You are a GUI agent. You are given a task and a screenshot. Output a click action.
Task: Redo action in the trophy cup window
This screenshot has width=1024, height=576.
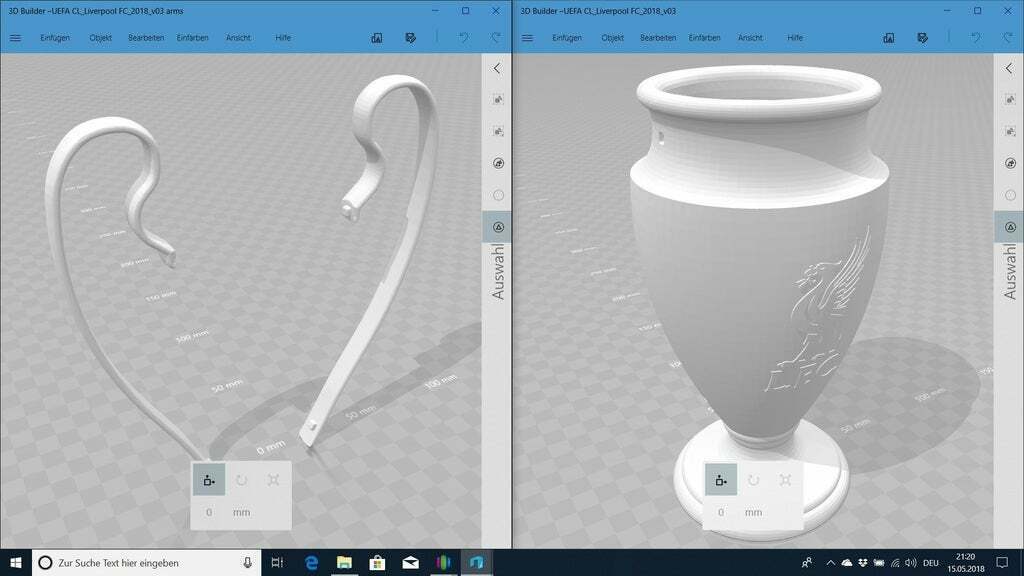pos(1008,38)
